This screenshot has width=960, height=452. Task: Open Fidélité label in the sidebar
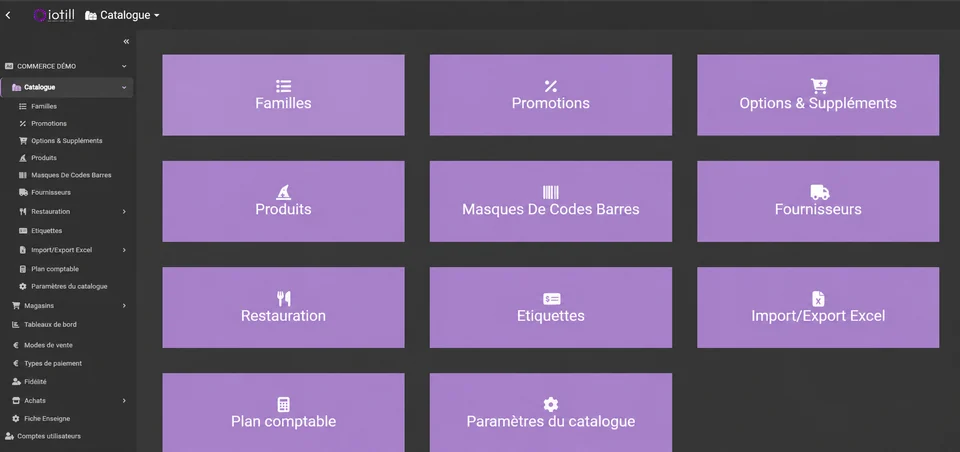36,382
